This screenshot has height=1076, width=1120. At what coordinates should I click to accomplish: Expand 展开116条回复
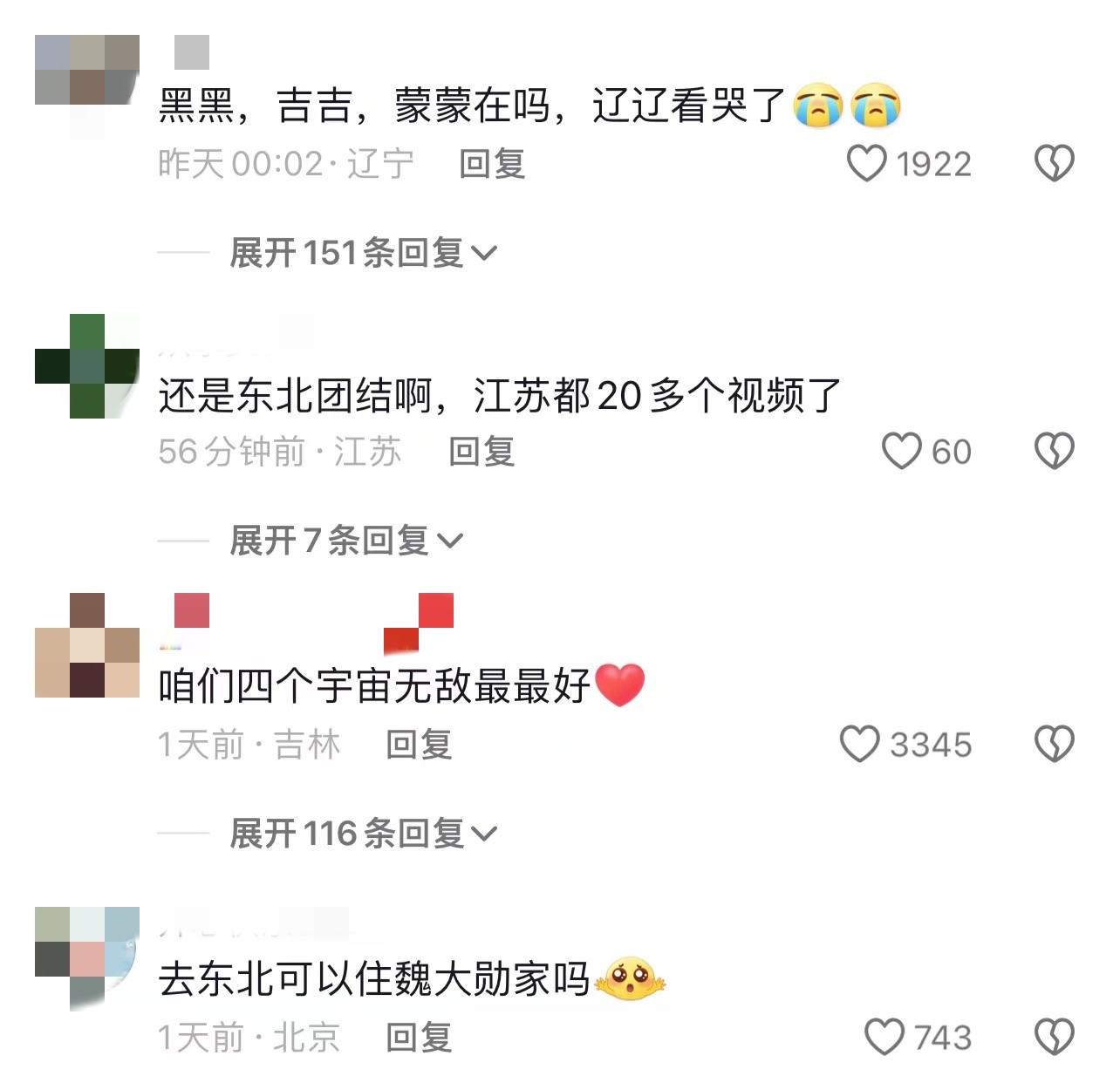363,834
